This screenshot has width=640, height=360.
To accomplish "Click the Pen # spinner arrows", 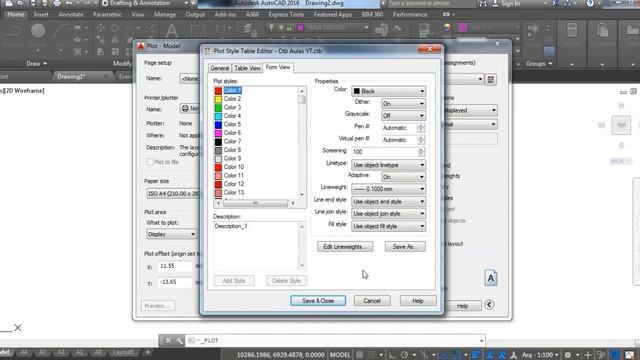I will (421, 128).
